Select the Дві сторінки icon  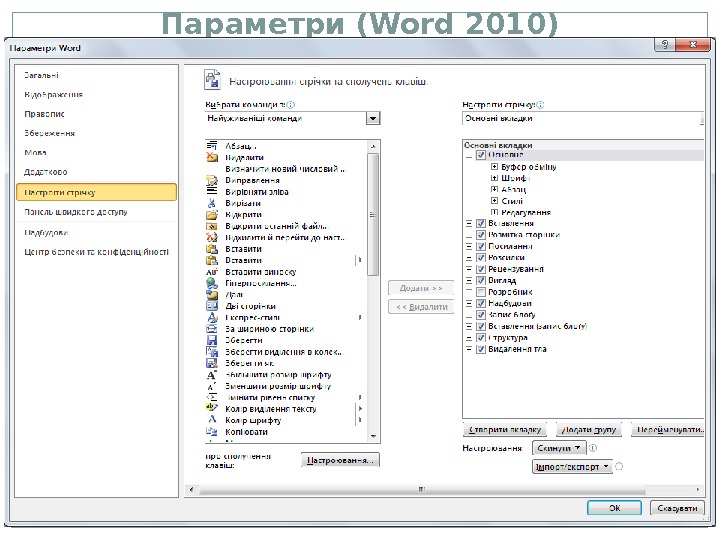coord(212,306)
